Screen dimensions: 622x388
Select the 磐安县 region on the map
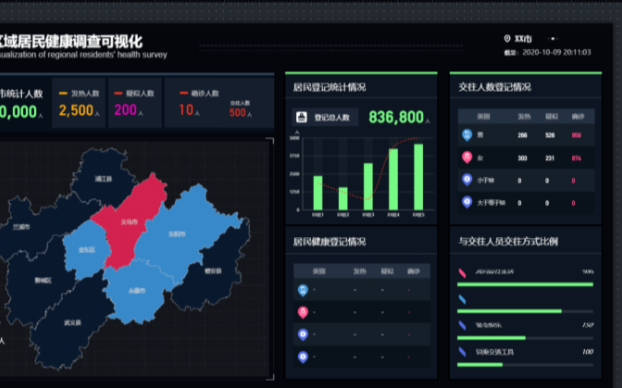[213, 272]
